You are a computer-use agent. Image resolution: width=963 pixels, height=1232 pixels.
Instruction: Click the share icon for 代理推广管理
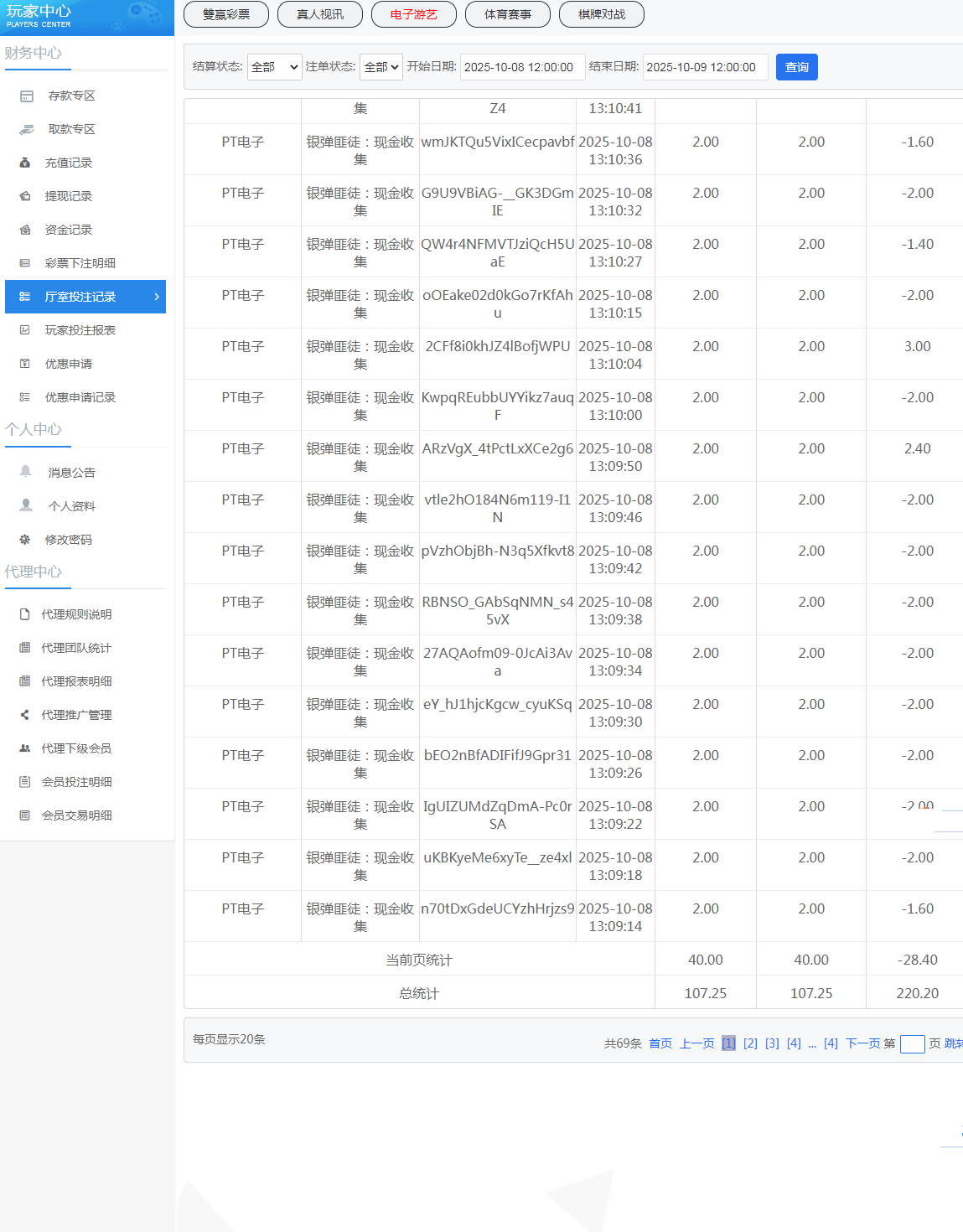coord(25,715)
